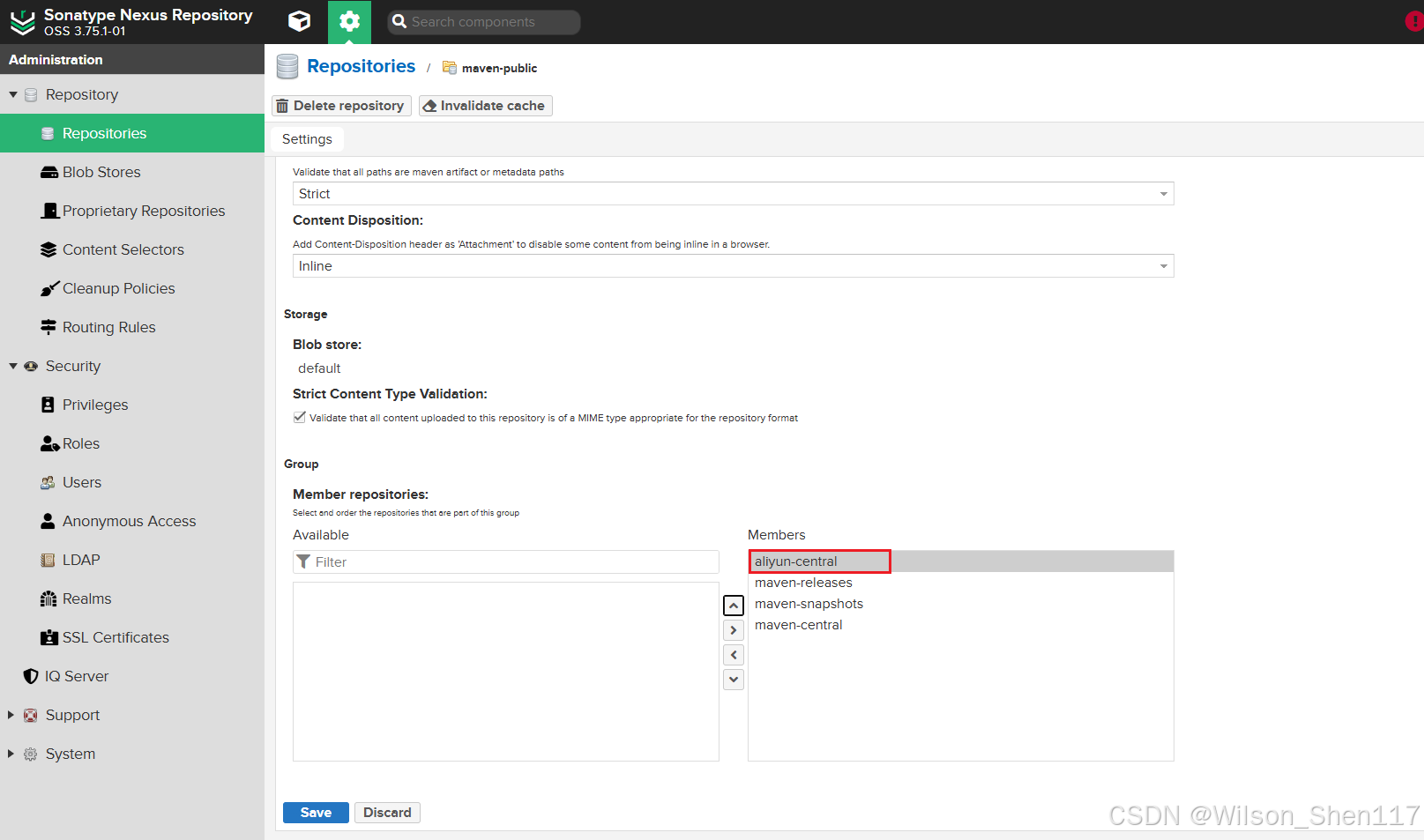Expand the Support tree section

click(11, 715)
